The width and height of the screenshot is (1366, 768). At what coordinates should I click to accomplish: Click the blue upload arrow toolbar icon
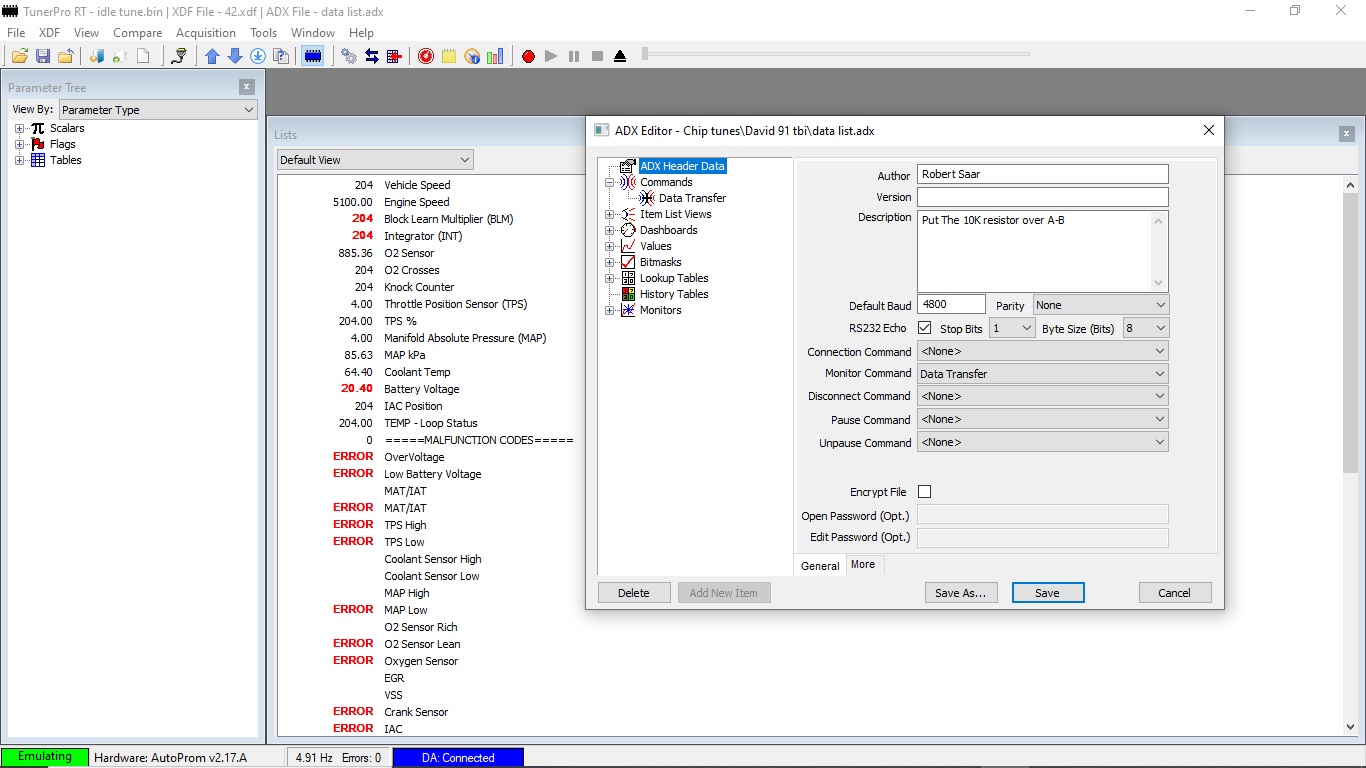(x=212, y=56)
